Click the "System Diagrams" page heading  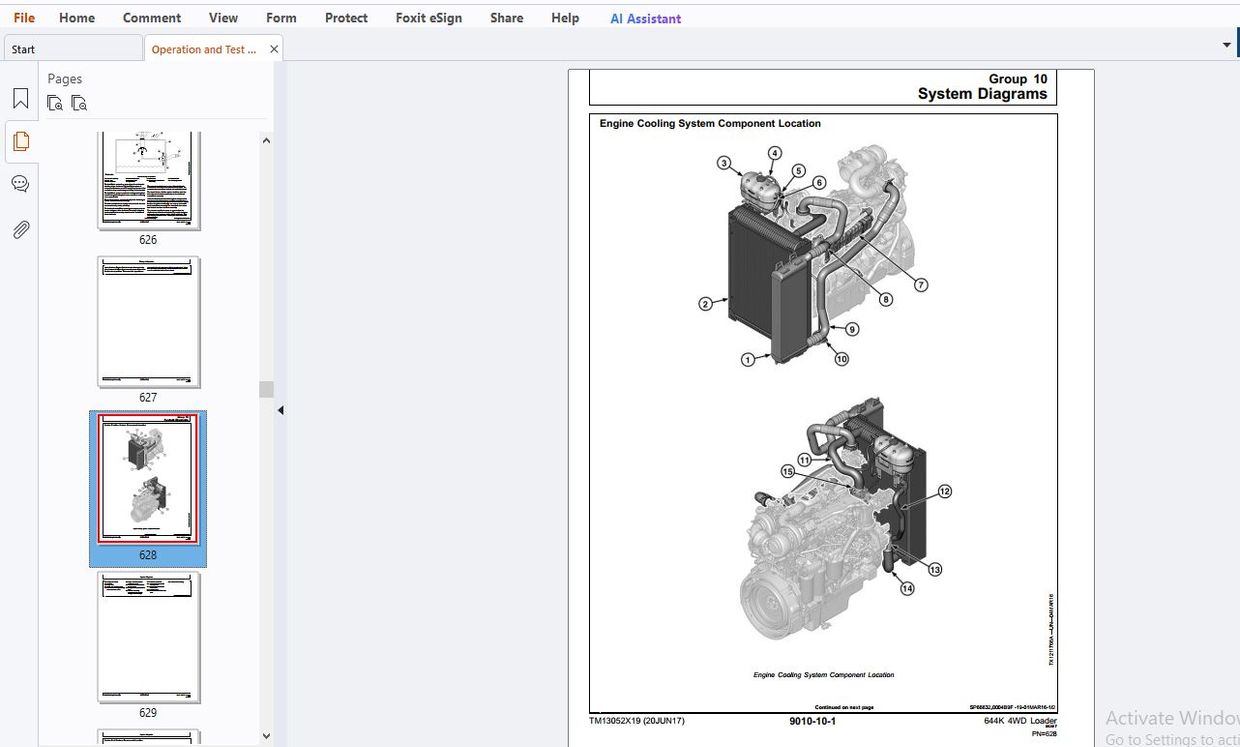[982, 94]
